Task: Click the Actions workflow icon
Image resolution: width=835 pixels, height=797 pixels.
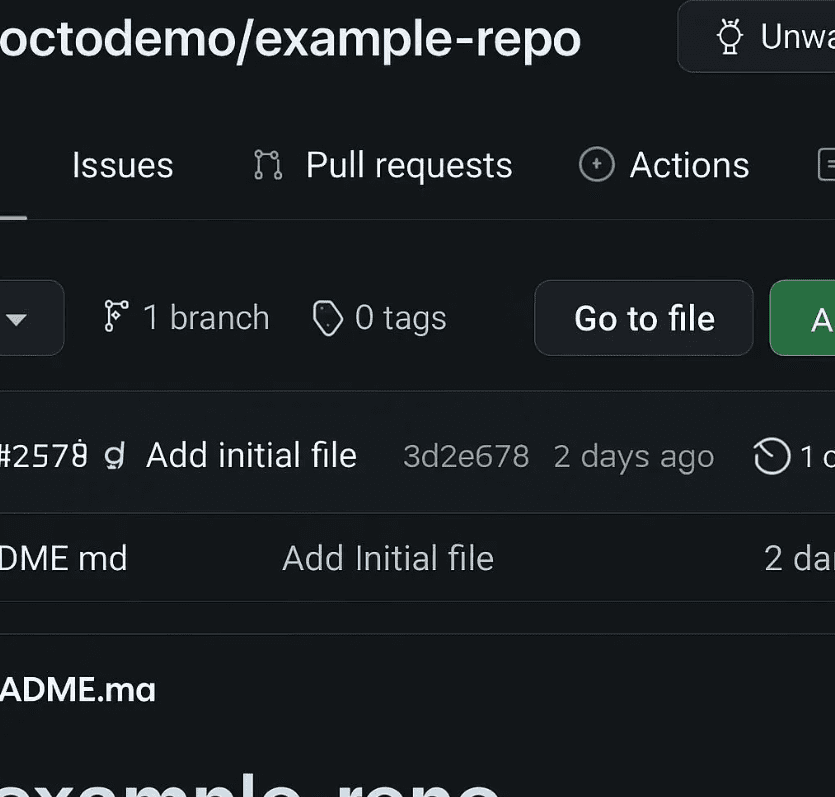Action: pos(595,164)
